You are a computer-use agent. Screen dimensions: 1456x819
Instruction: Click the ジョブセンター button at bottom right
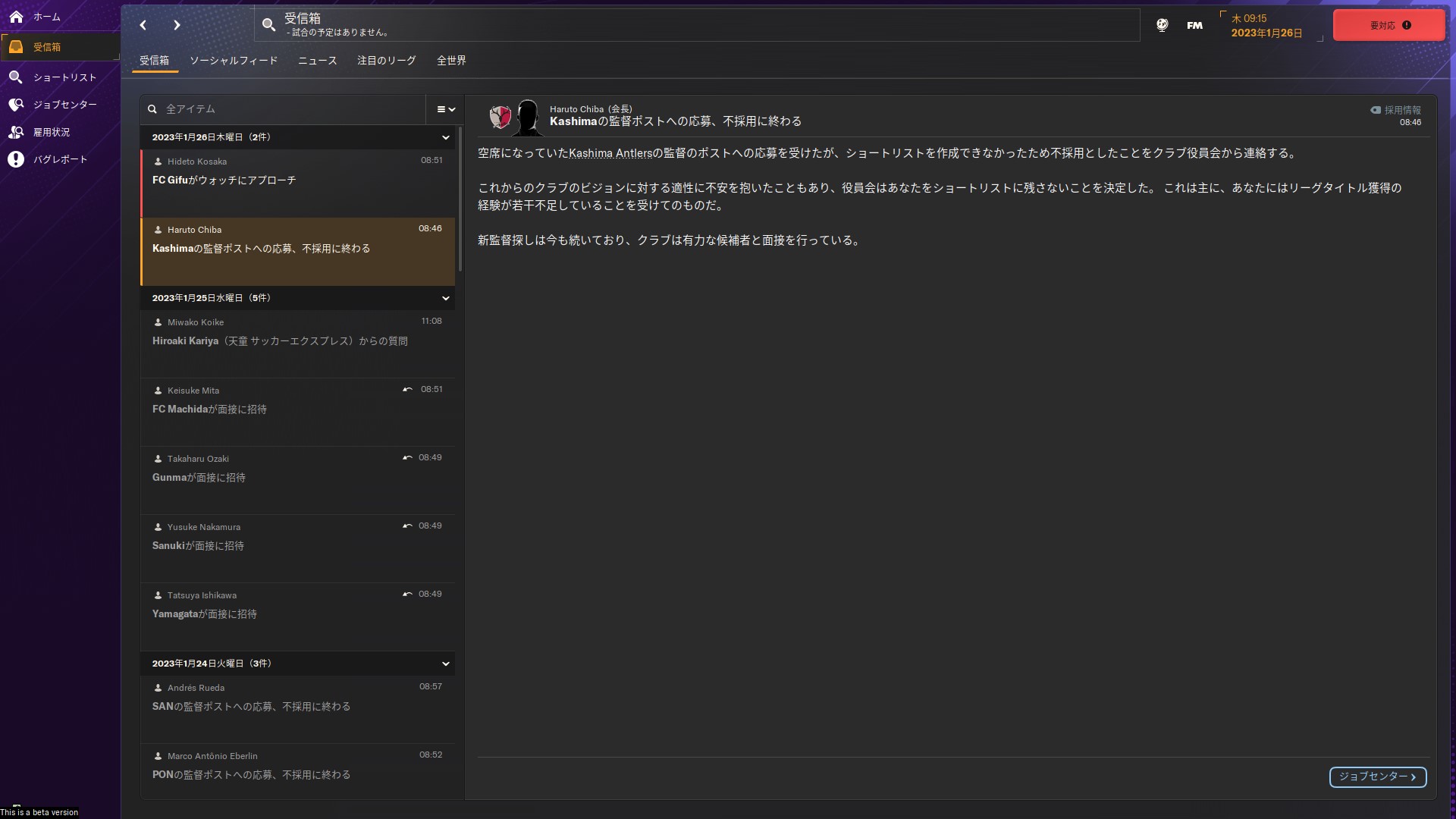pyautogui.click(x=1377, y=777)
